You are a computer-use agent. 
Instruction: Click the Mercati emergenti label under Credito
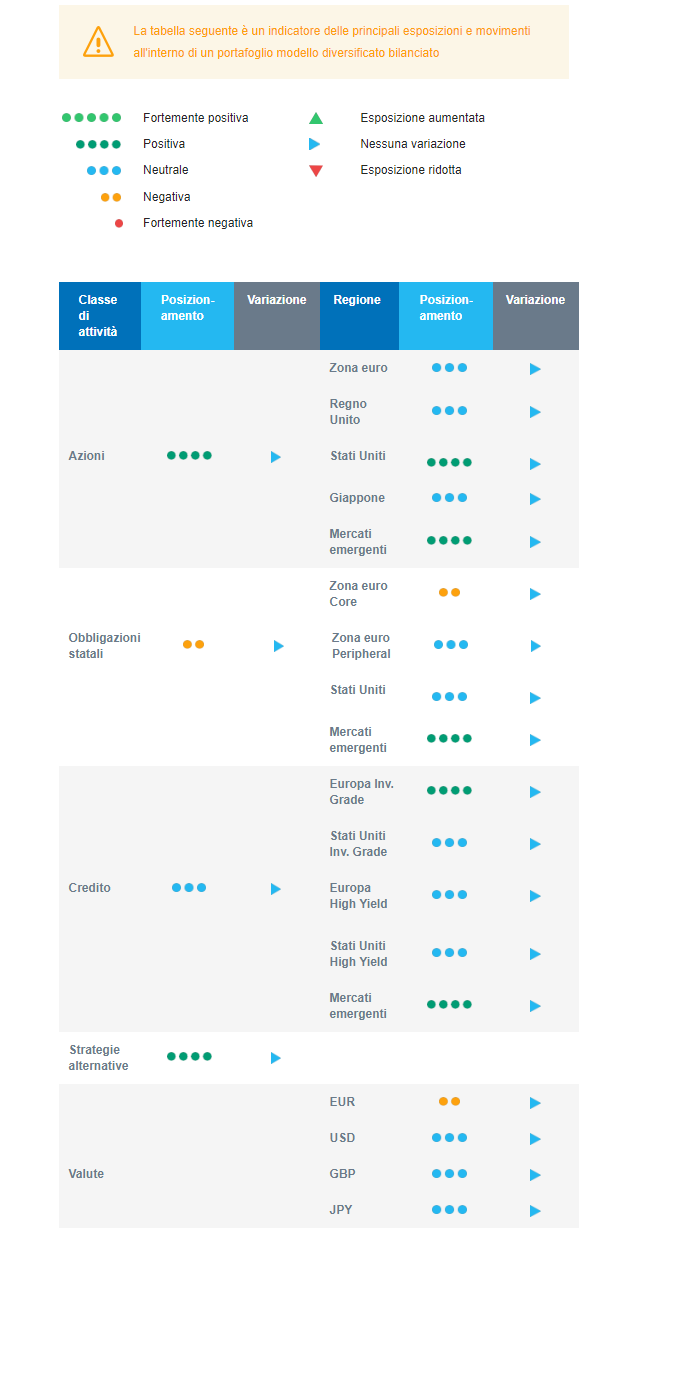tap(358, 1006)
